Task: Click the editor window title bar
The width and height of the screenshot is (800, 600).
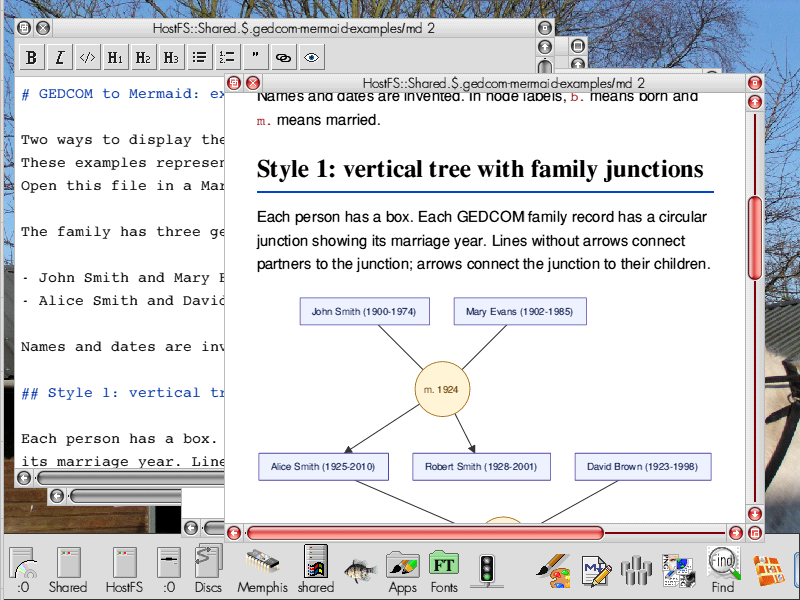Action: pos(293,28)
